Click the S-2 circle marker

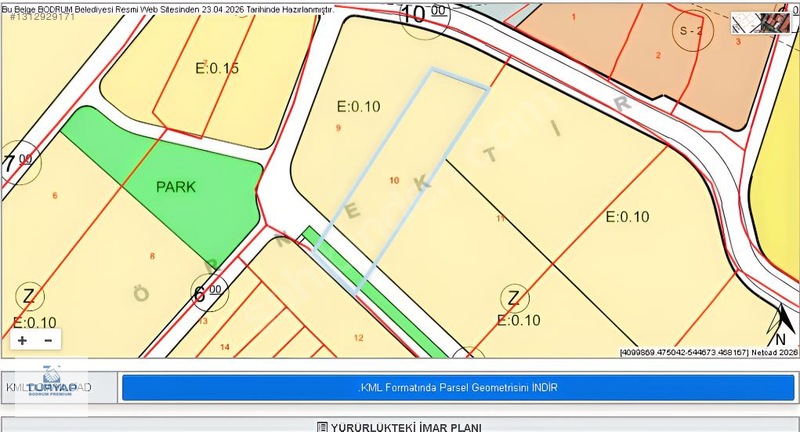coord(691,31)
